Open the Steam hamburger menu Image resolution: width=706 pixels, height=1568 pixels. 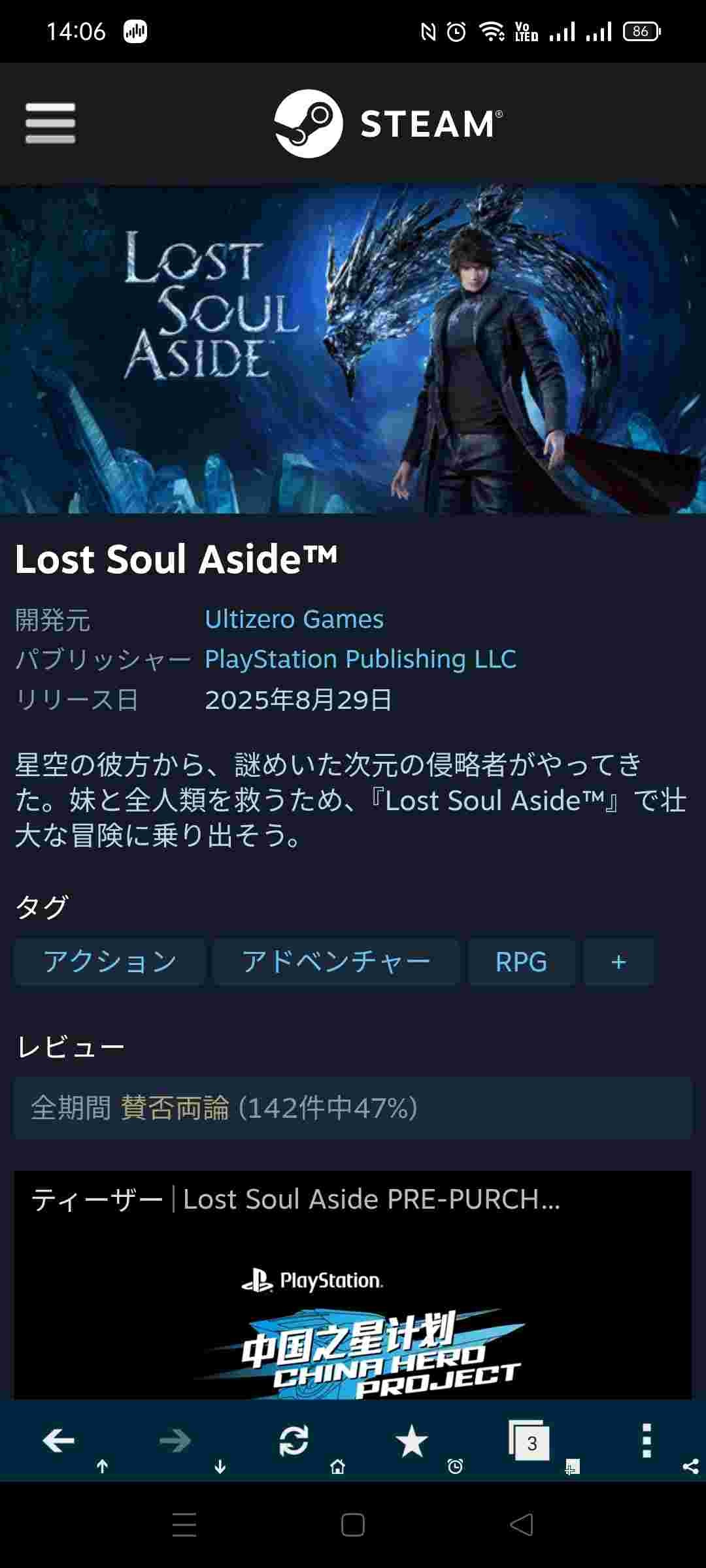coord(50,123)
